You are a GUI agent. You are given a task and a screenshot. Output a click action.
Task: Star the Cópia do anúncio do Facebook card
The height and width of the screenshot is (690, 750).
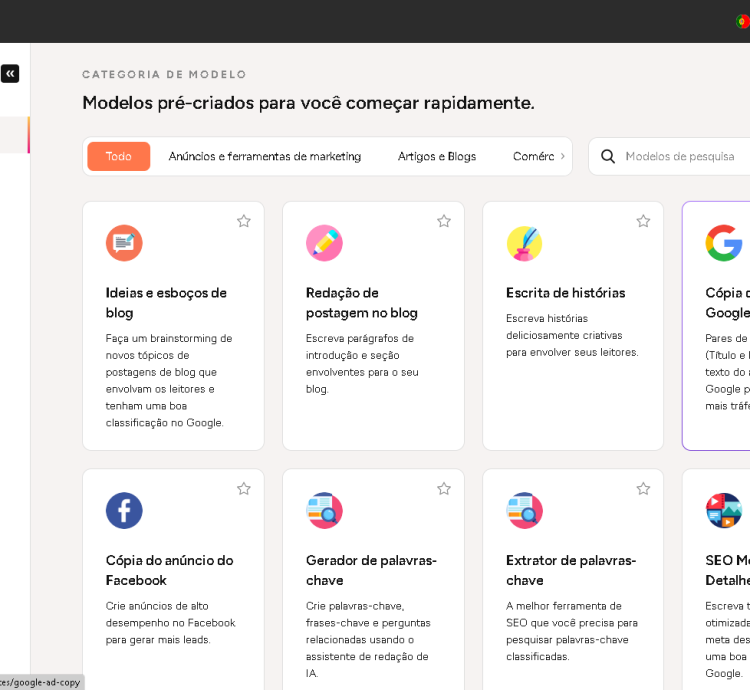click(x=244, y=489)
